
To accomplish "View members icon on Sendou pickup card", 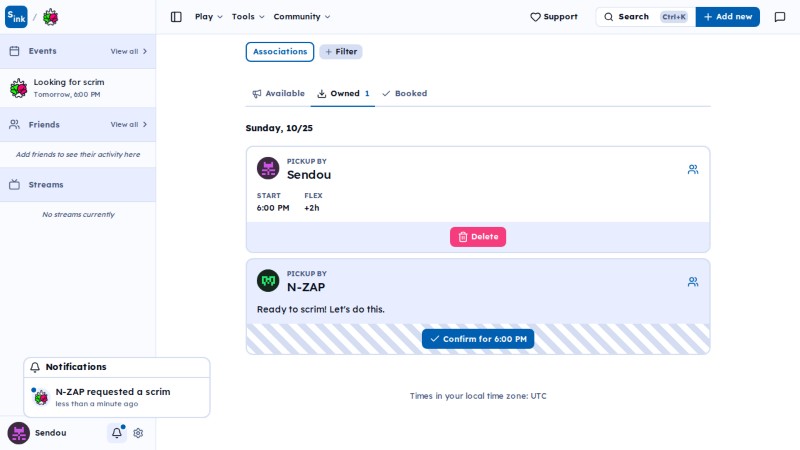I will (693, 169).
